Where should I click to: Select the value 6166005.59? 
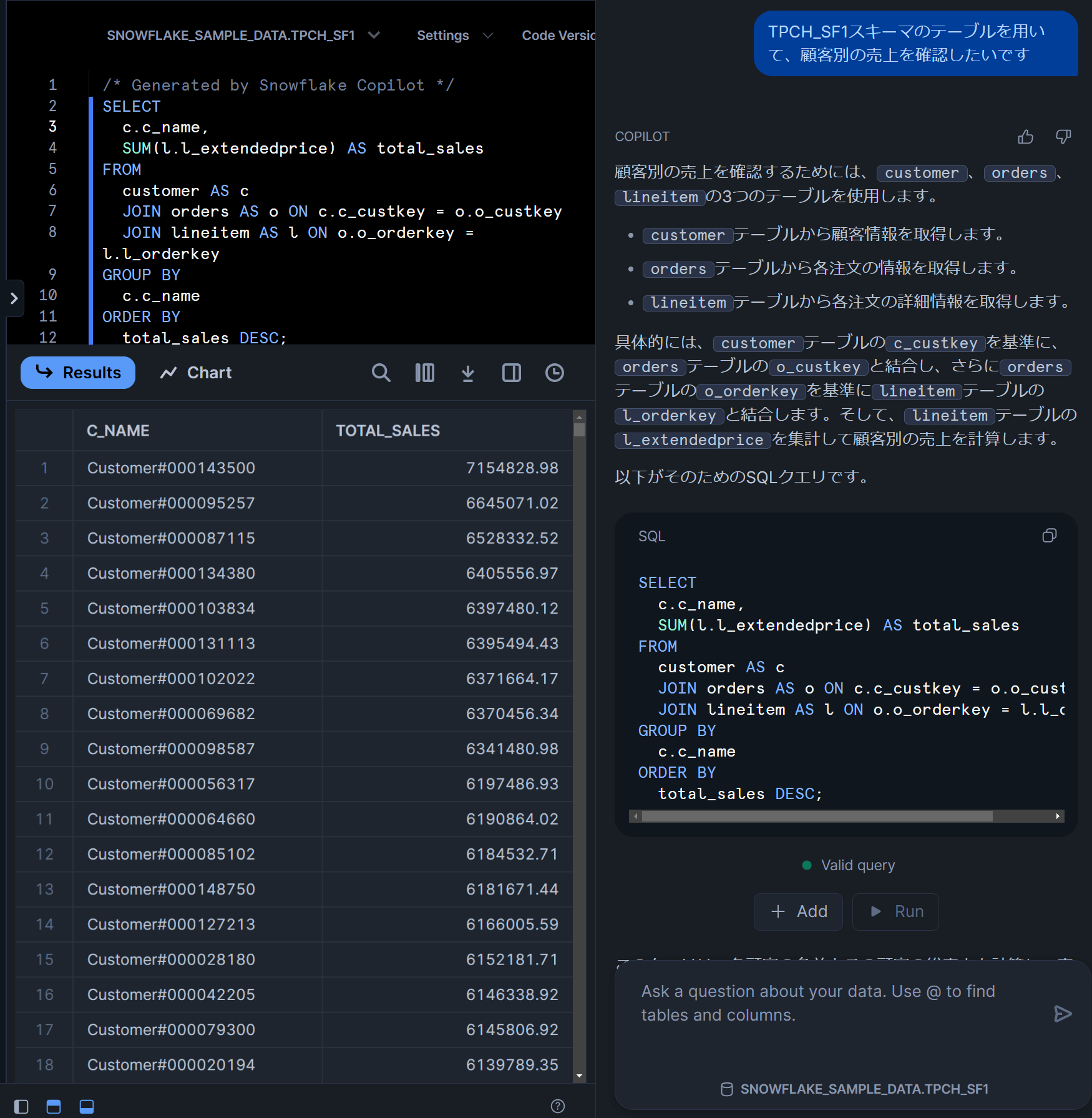(x=512, y=924)
